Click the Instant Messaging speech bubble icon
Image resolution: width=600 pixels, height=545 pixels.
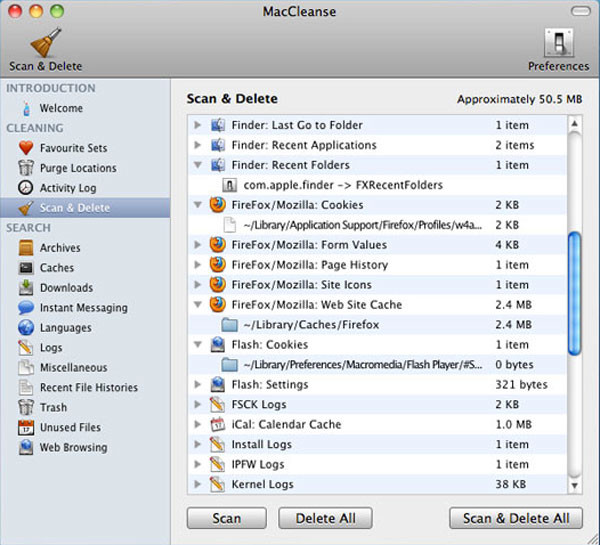[26, 307]
